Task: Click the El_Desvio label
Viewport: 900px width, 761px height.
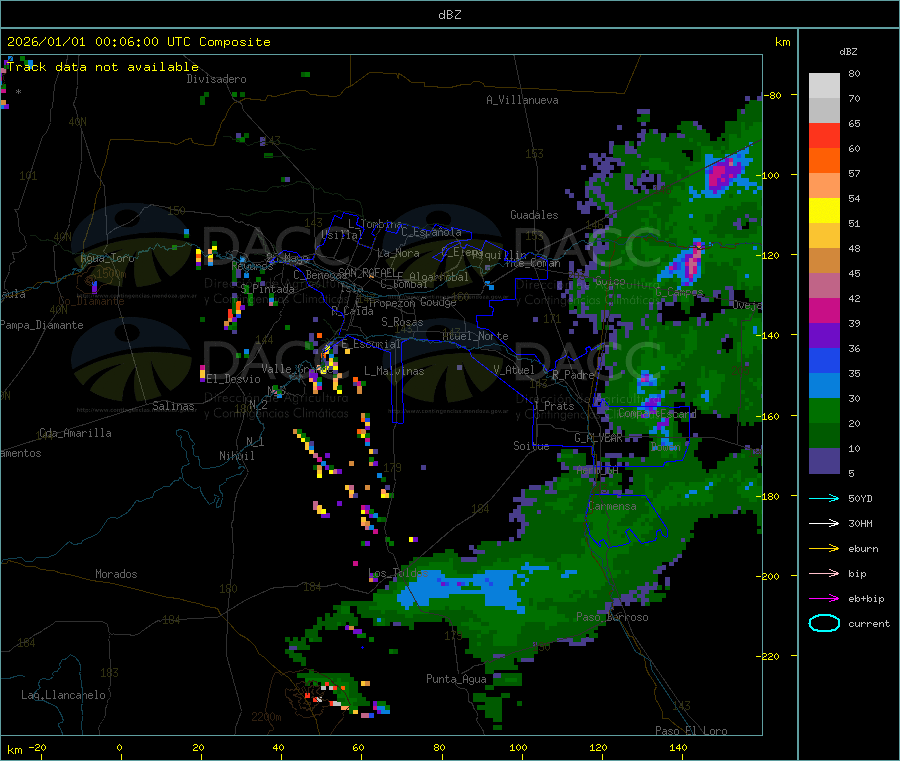Action: click(x=233, y=379)
